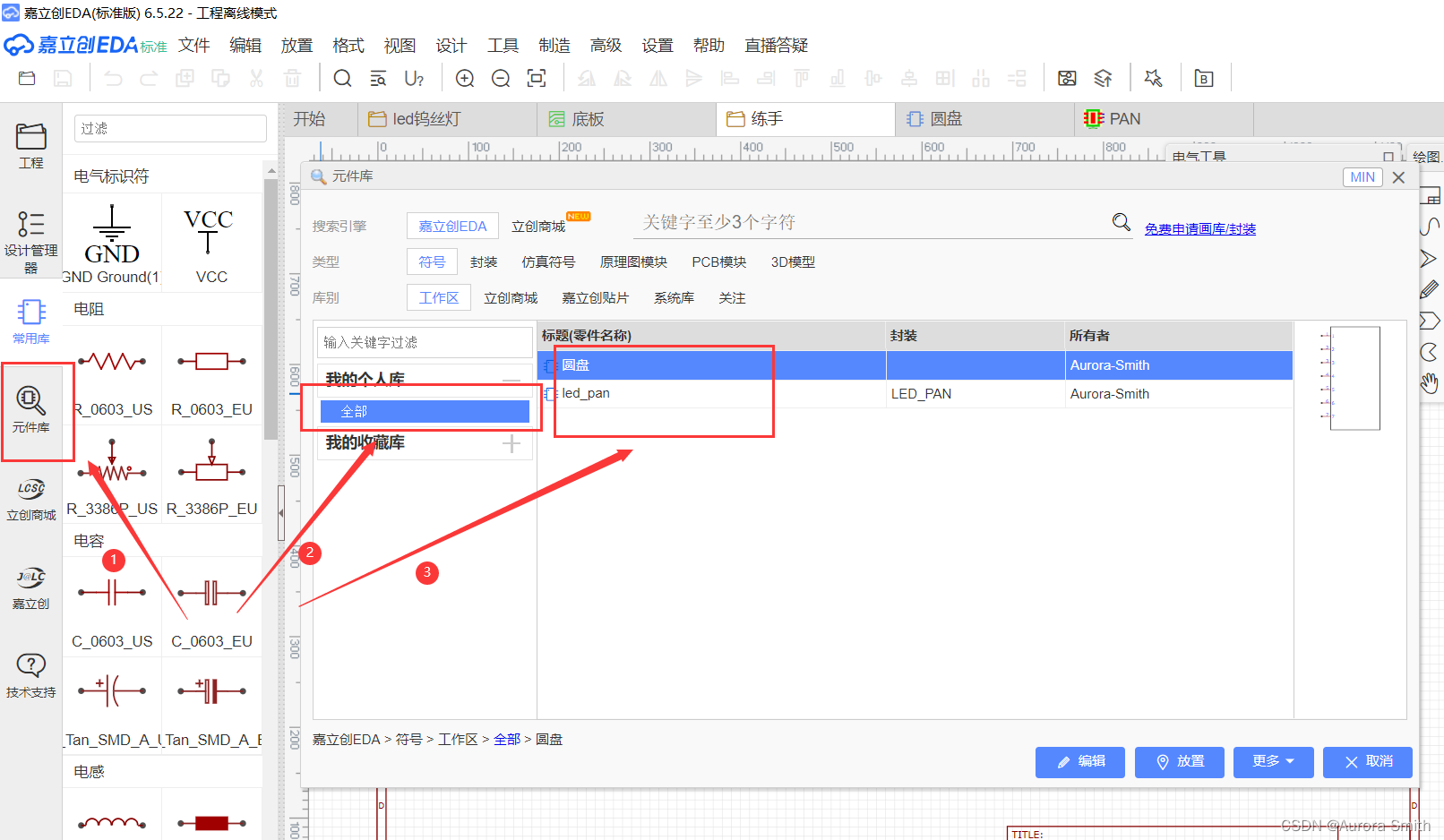Select the 嘉立创EDA search engine option

(452, 227)
